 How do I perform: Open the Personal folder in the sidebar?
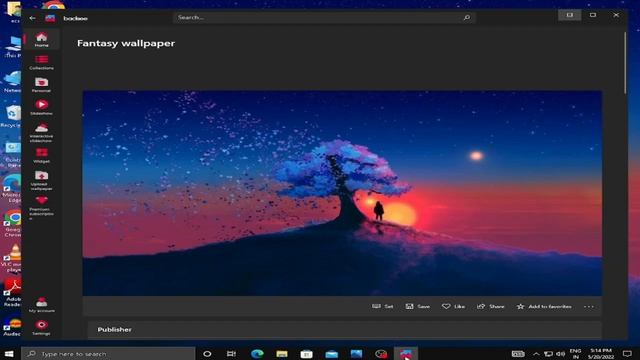[41, 85]
